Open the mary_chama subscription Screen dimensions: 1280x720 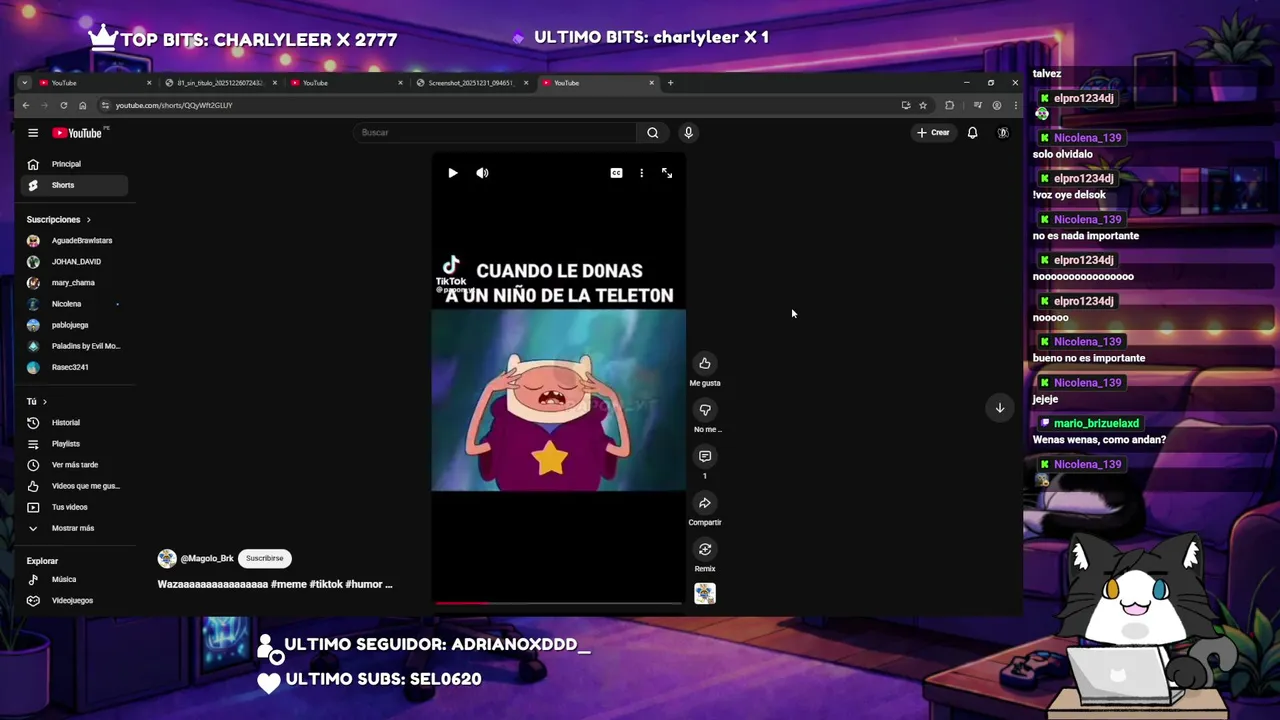point(74,283)
